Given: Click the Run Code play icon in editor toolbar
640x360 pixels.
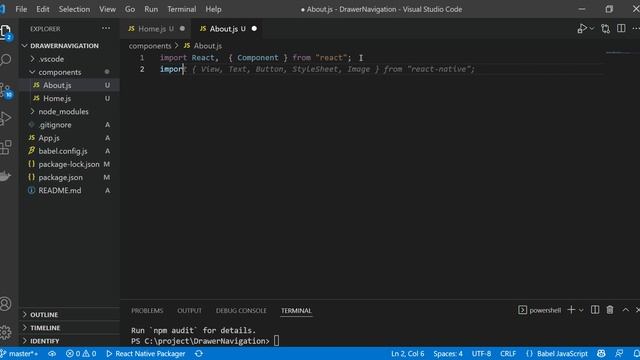Looking at the screenshot, I should click(x=582, y=29).
